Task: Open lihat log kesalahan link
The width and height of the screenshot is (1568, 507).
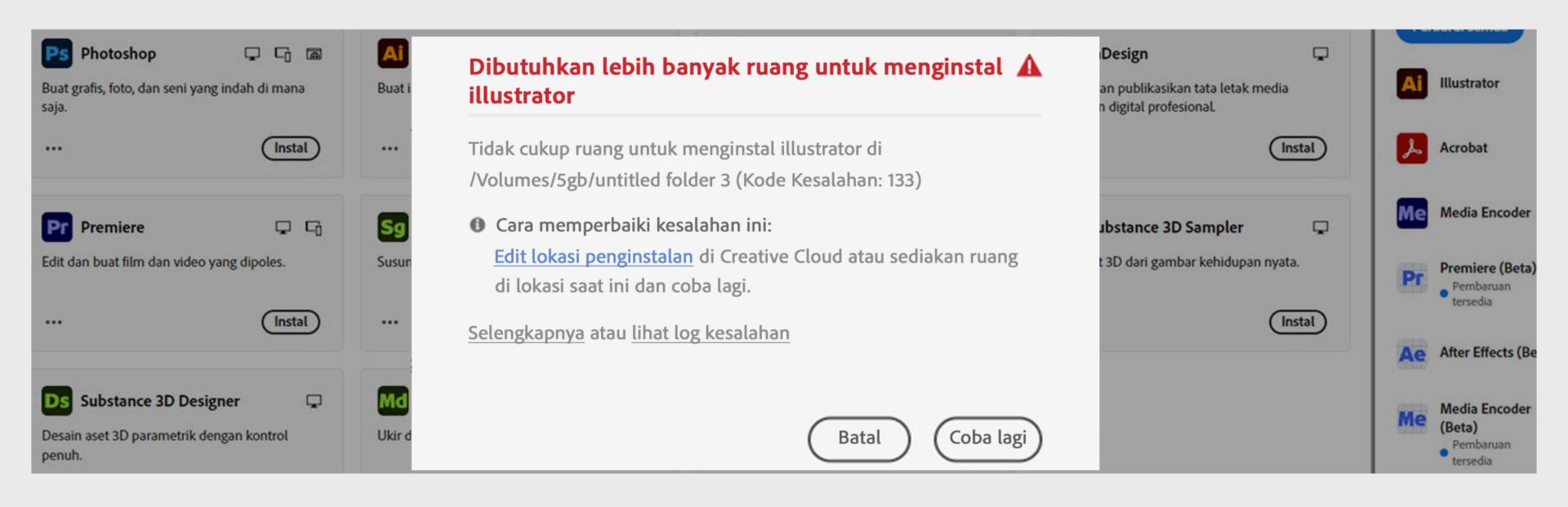Action: 710,333
